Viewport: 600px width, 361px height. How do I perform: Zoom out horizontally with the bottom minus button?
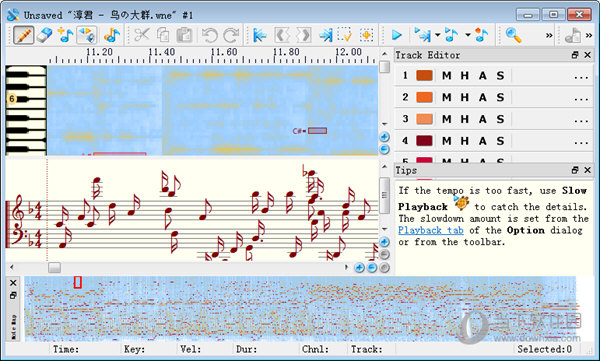tap(372, 268)
